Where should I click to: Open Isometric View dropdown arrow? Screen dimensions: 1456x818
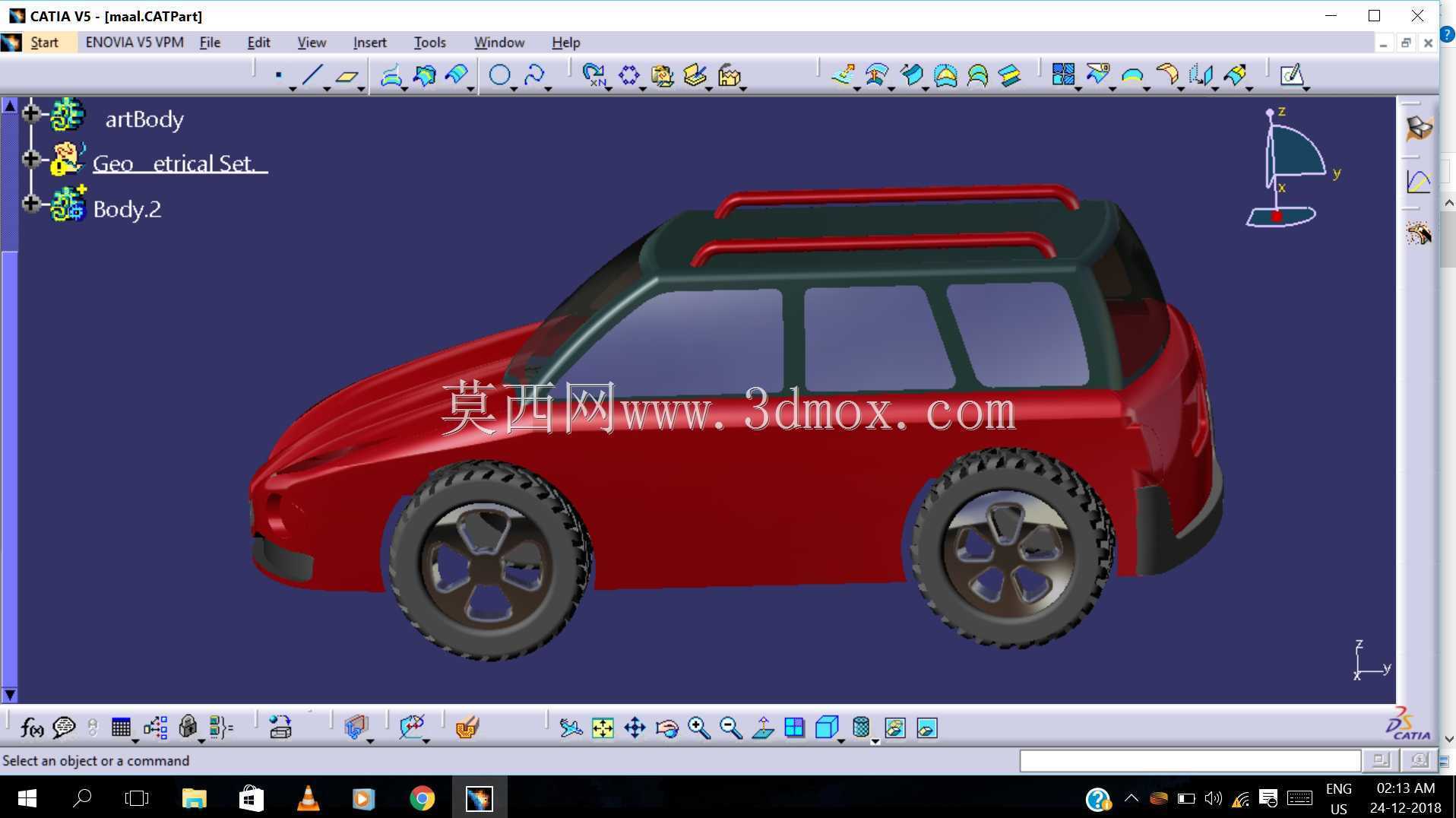pos(841,740)
